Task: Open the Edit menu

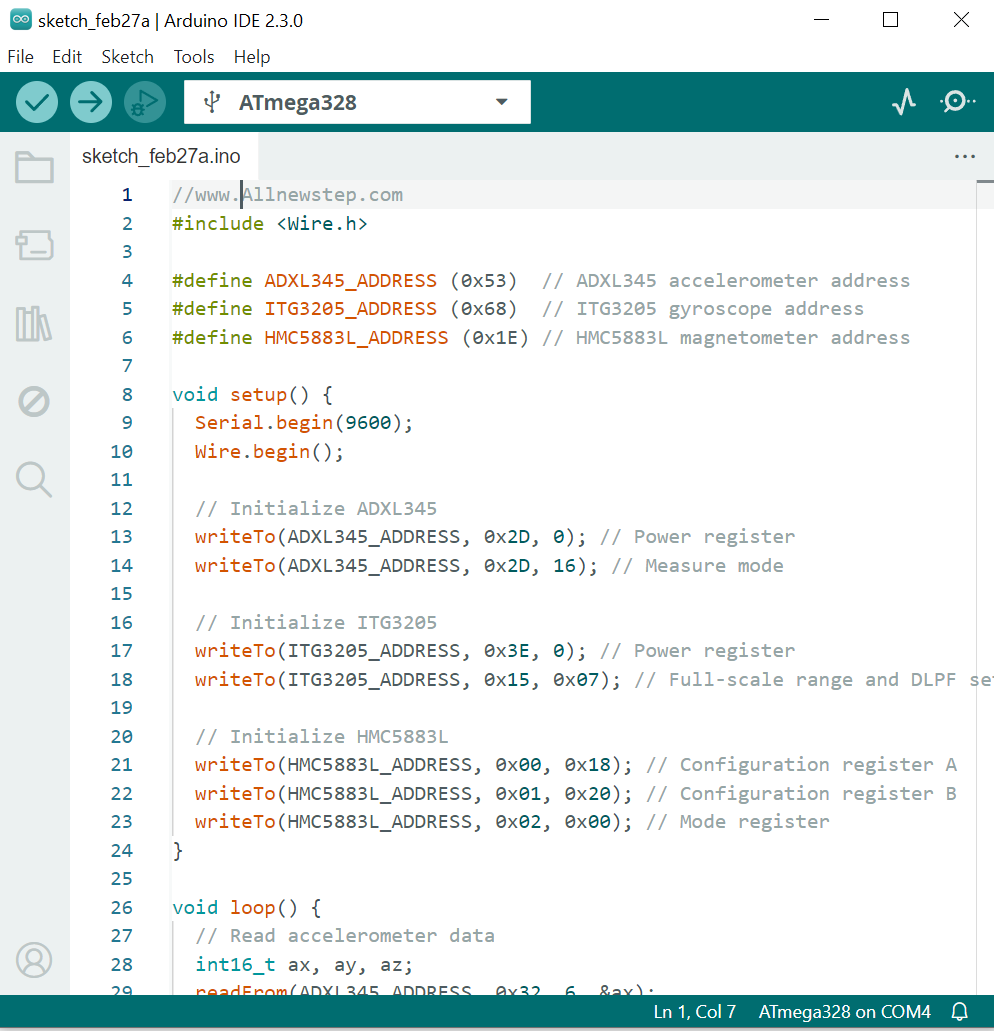Action: pyautogui.click(x=67, y=57)
